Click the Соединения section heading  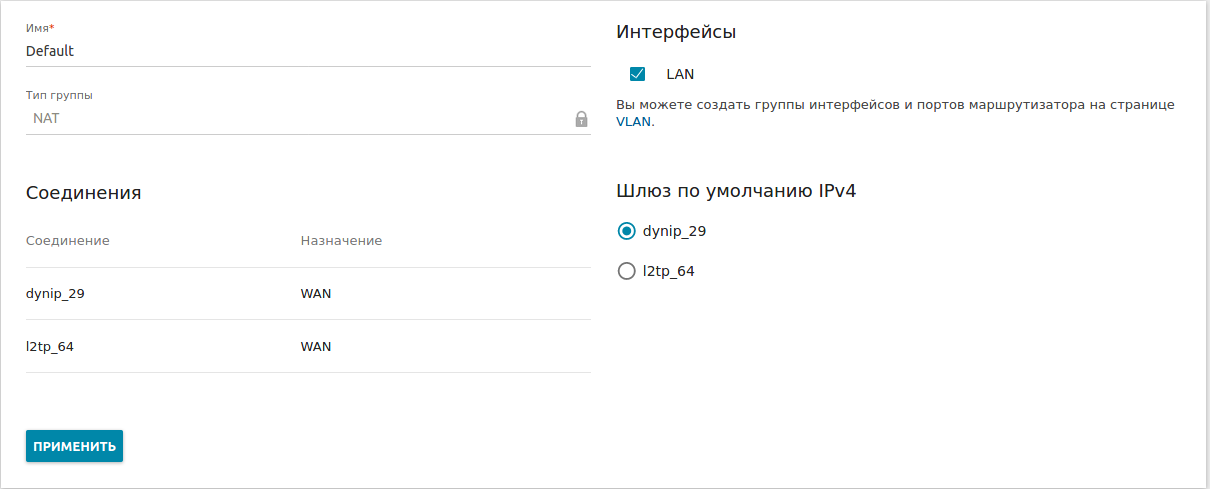click(83, 193)
